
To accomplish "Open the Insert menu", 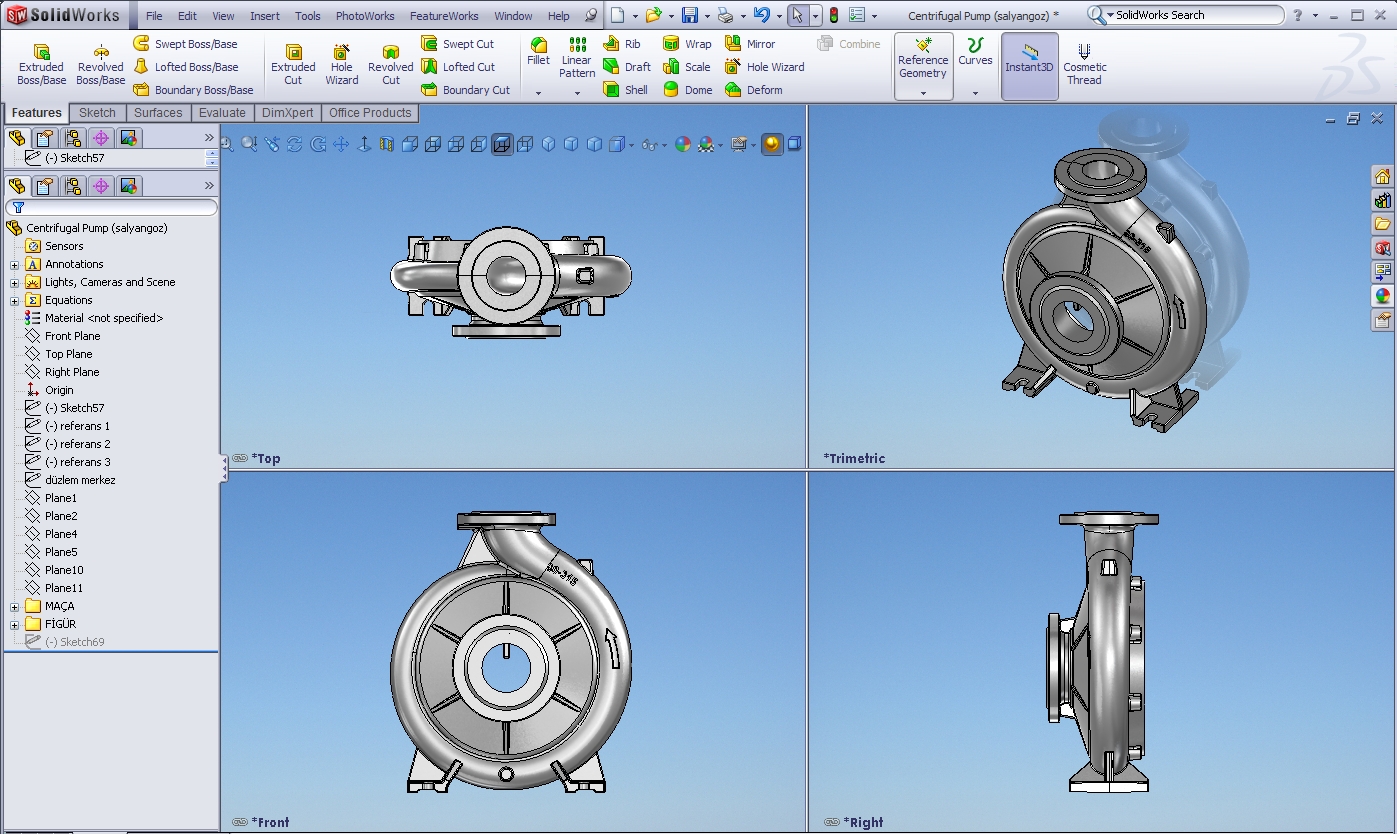I will [x=265, y=16].
